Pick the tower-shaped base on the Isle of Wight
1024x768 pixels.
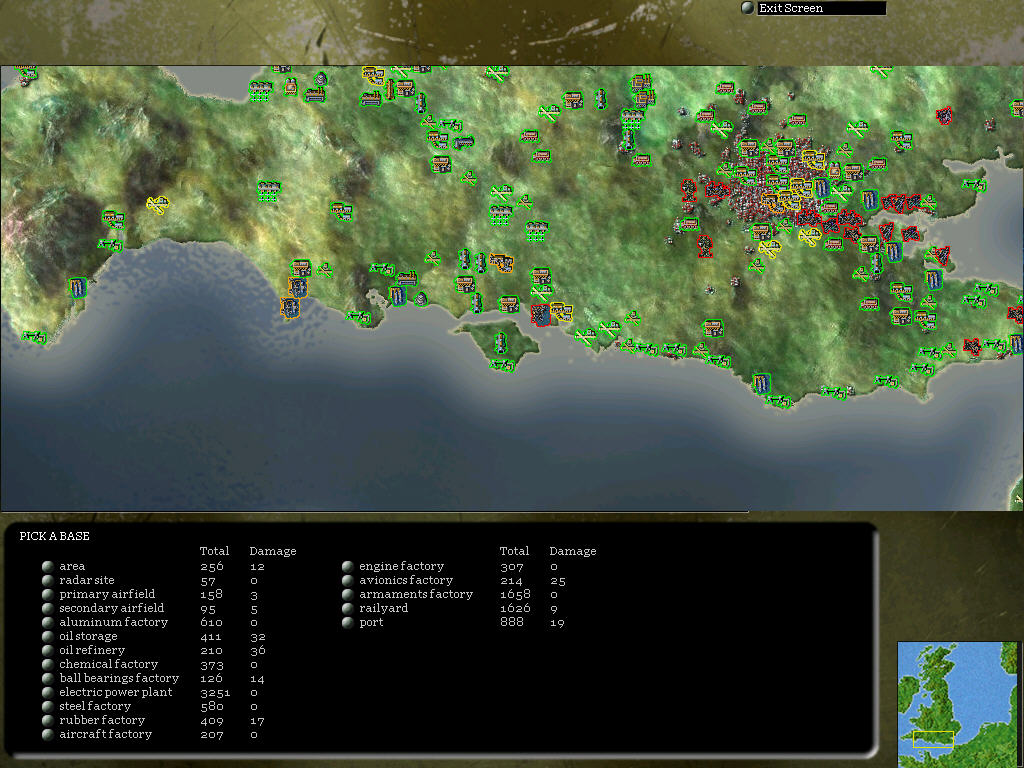500,342
